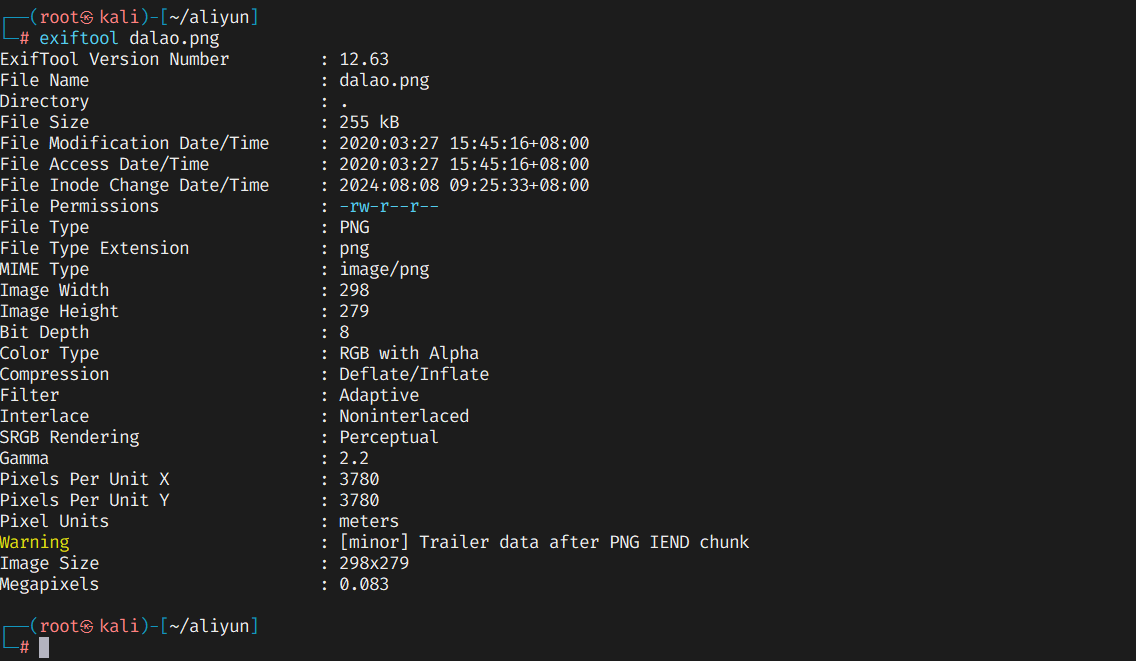Click the dalao.png command argument
Image resolution: width=1136 pixels, height=661 pixels.
175,38
